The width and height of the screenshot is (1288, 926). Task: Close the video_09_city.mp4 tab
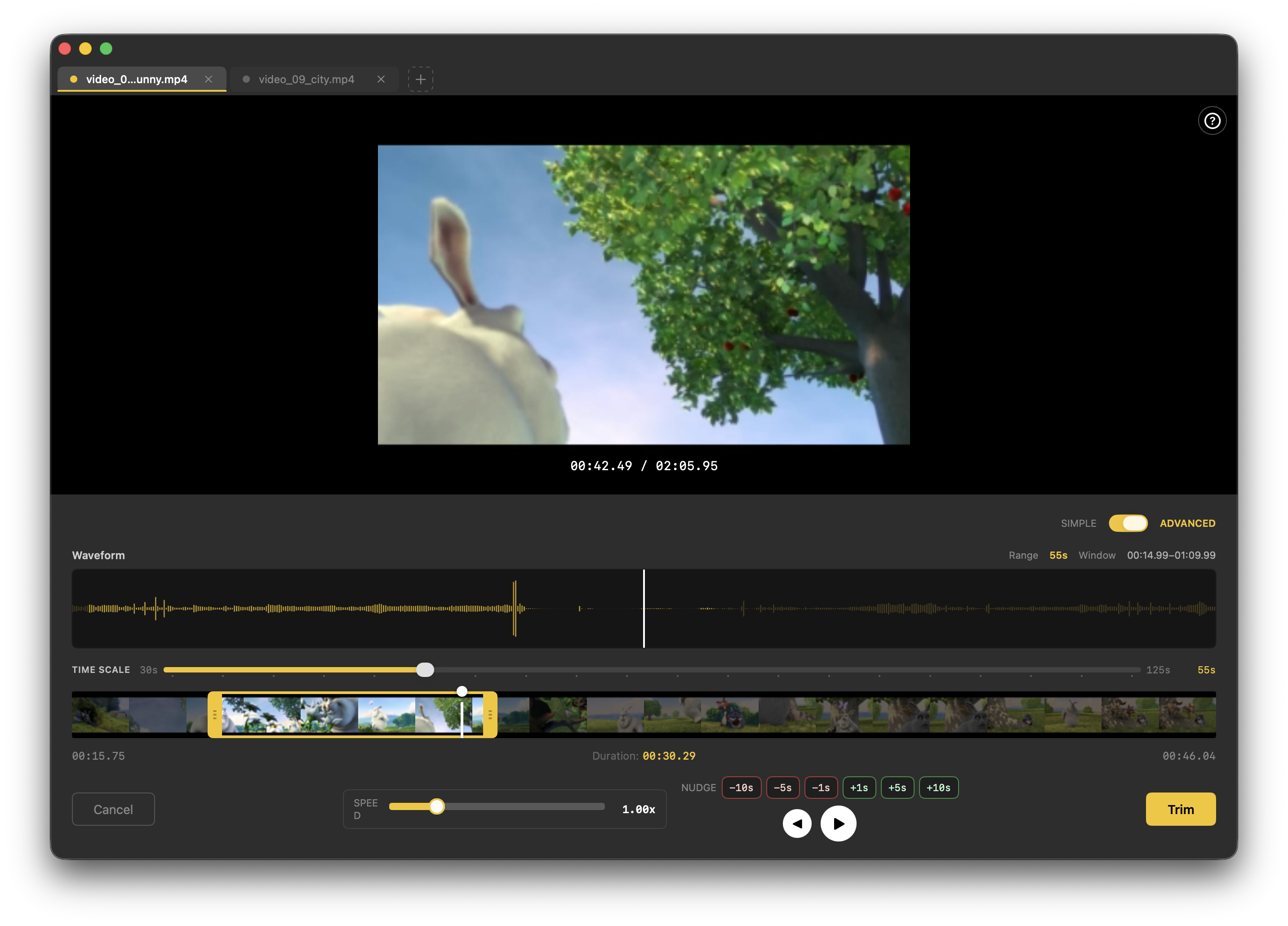pos(381,79)
